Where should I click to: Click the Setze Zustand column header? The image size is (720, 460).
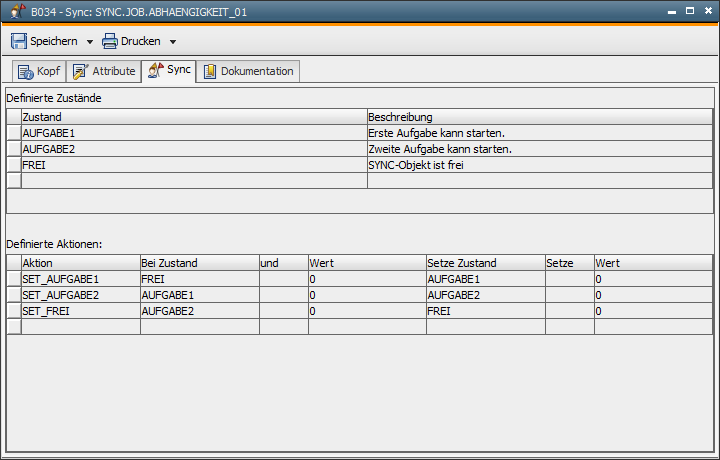point(486,263)
